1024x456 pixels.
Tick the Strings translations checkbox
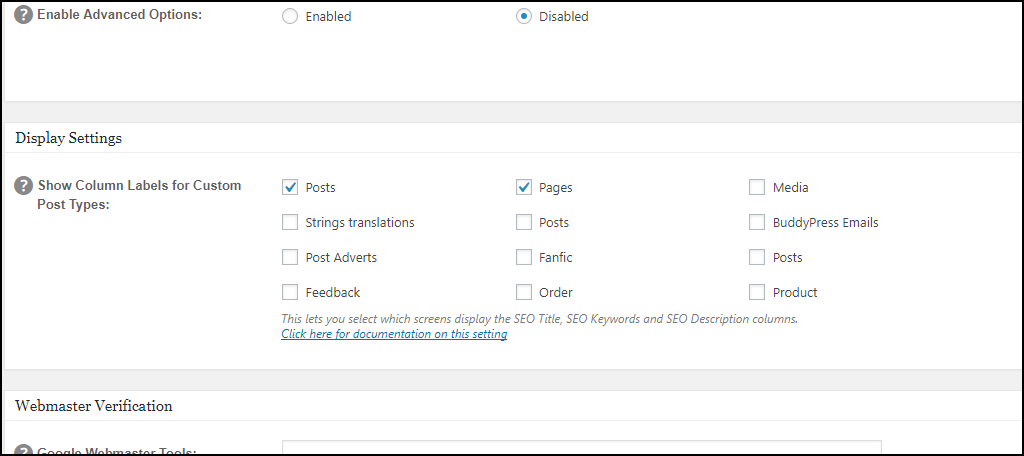(290, 222)
